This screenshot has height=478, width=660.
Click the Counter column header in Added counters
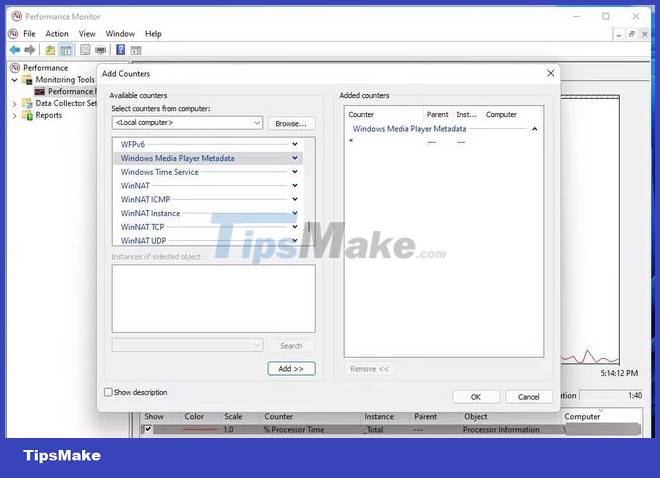tap(361, 114)
